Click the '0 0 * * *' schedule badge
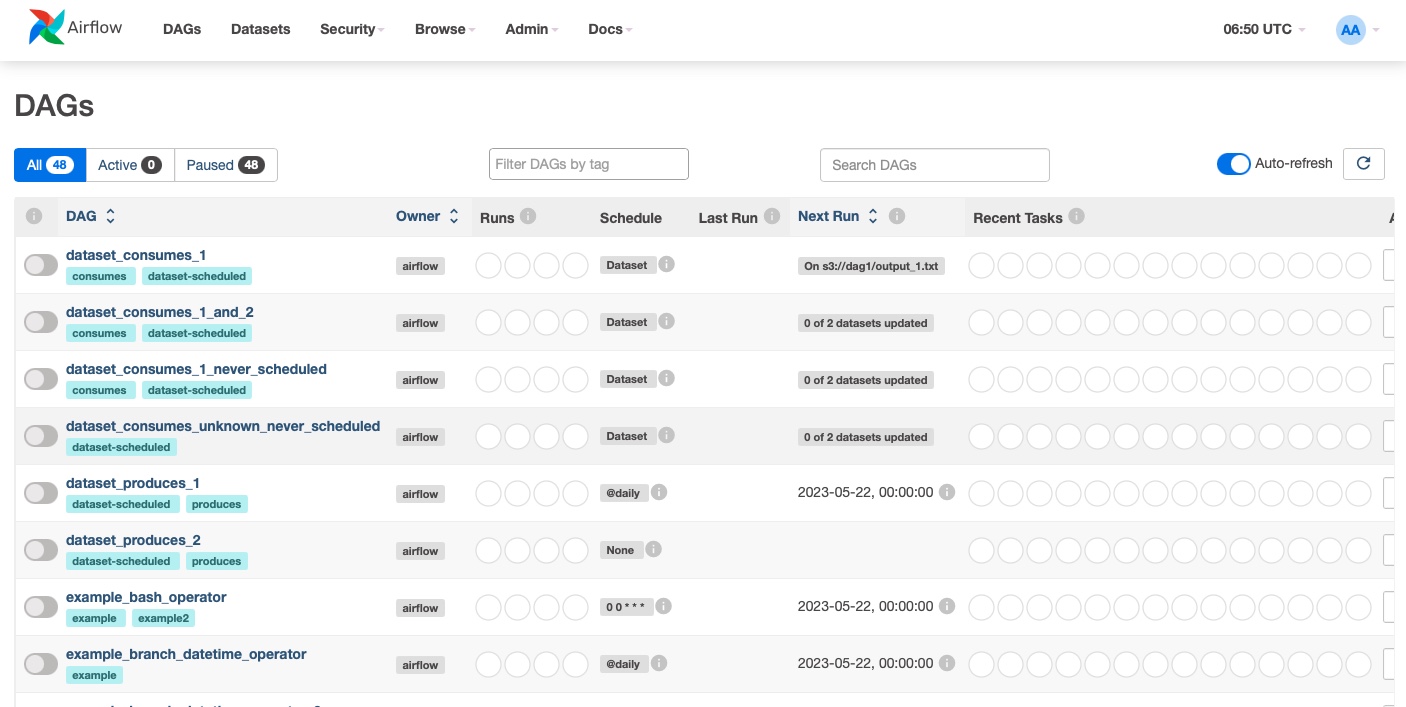 tap(626, 607)
